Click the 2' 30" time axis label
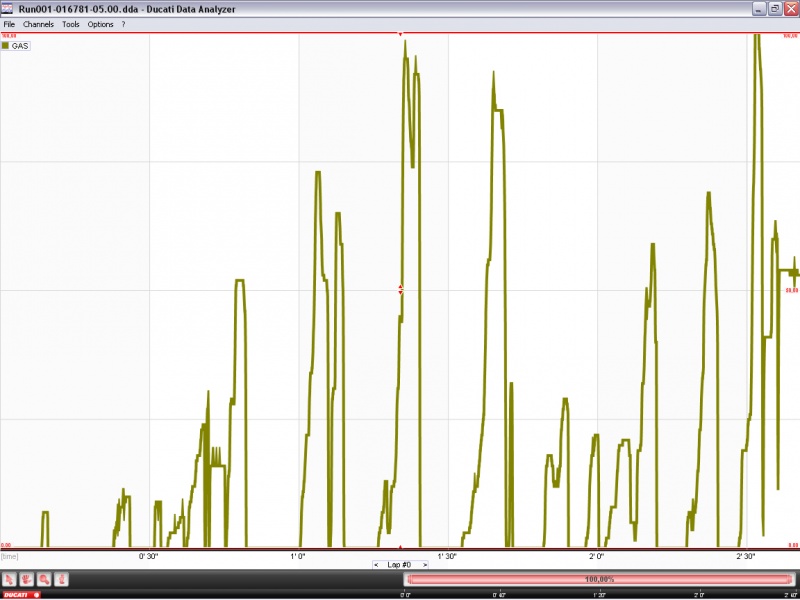800x600 pixels. tap(746, 556)
